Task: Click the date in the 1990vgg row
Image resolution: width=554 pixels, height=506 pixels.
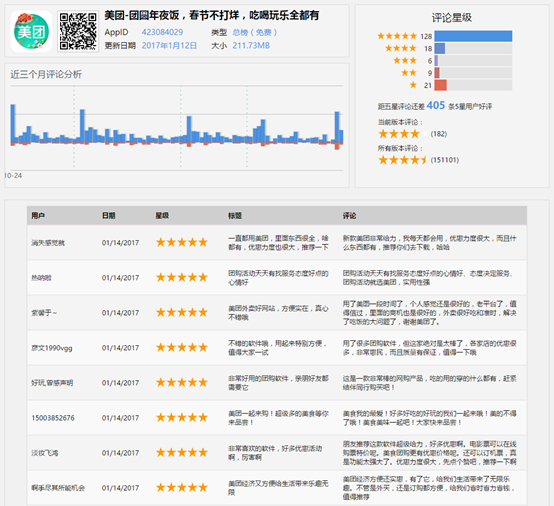Action: click(x=120, y=348)
